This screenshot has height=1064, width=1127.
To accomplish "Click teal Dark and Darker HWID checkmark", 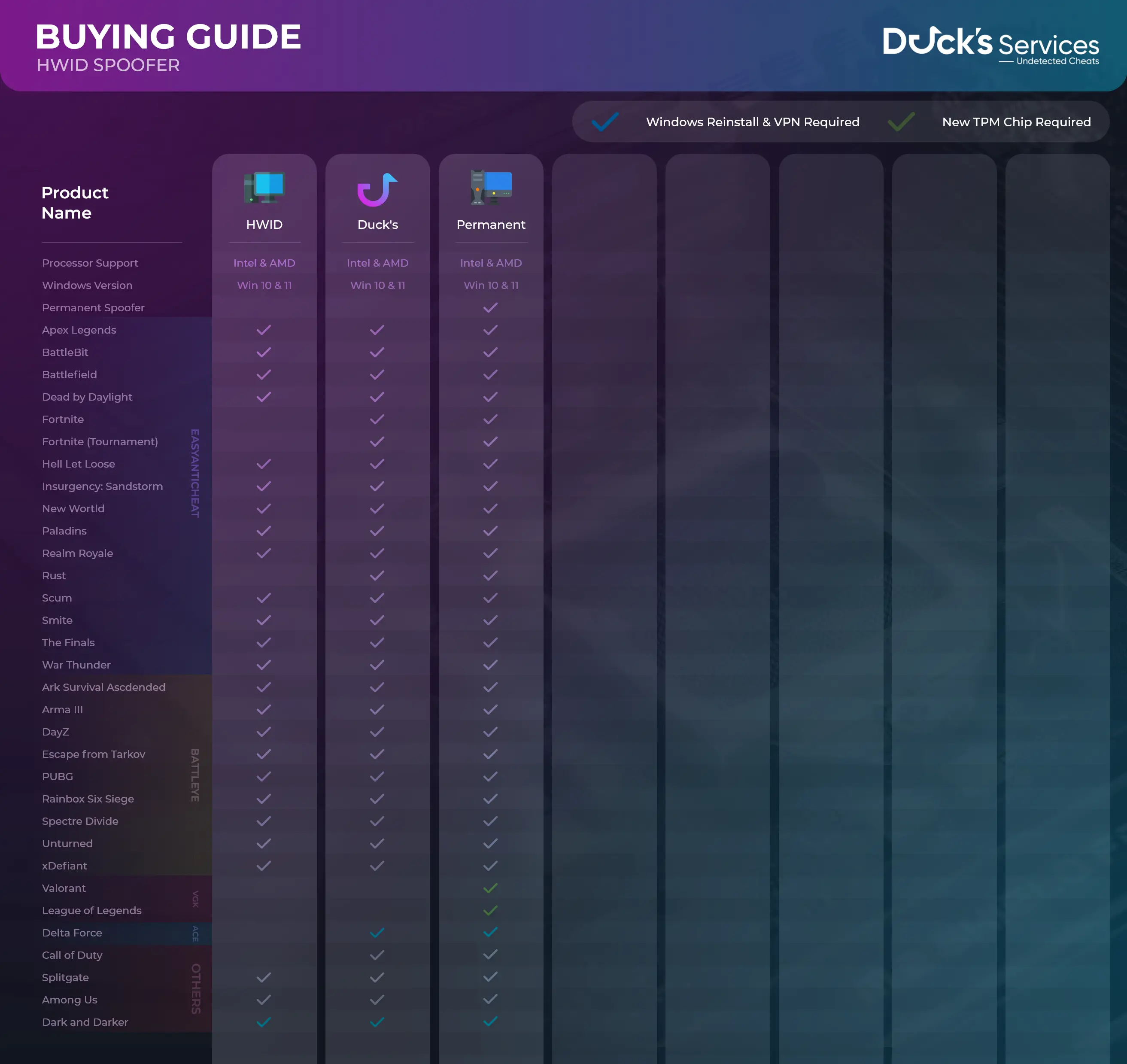I will [264, 1022].
